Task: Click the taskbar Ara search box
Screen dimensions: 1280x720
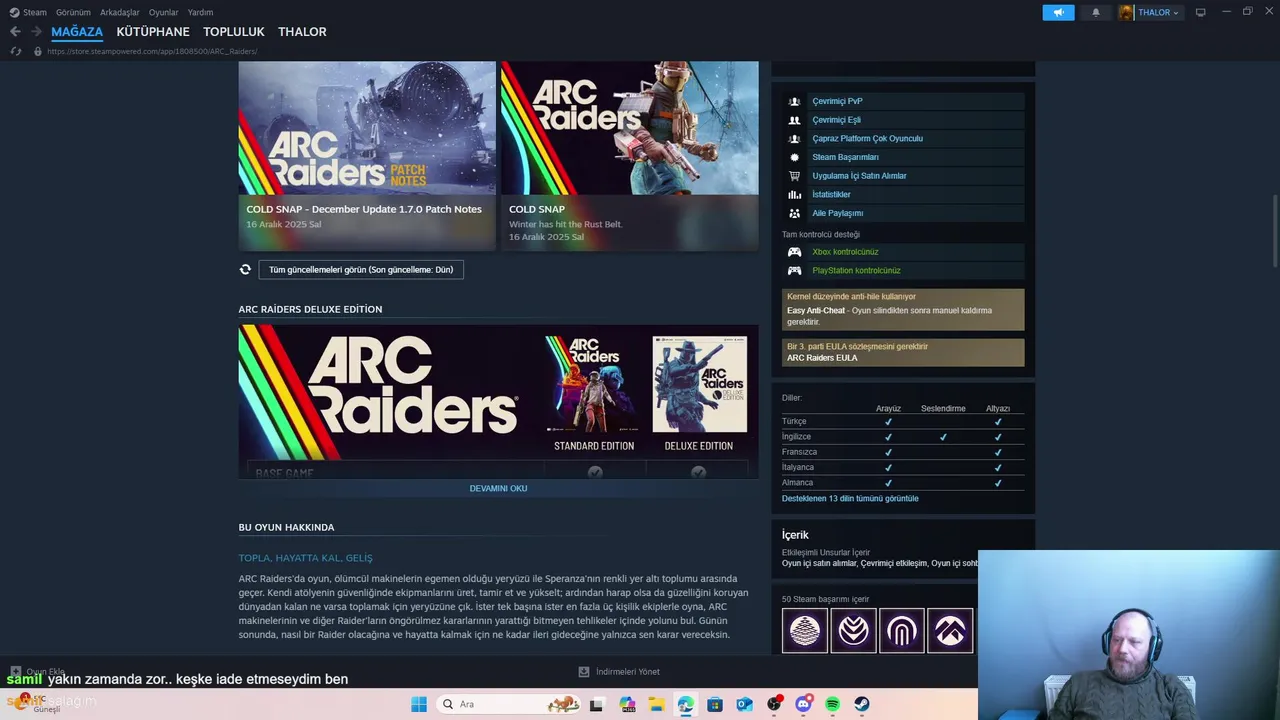Action: [x=509, y=704]
